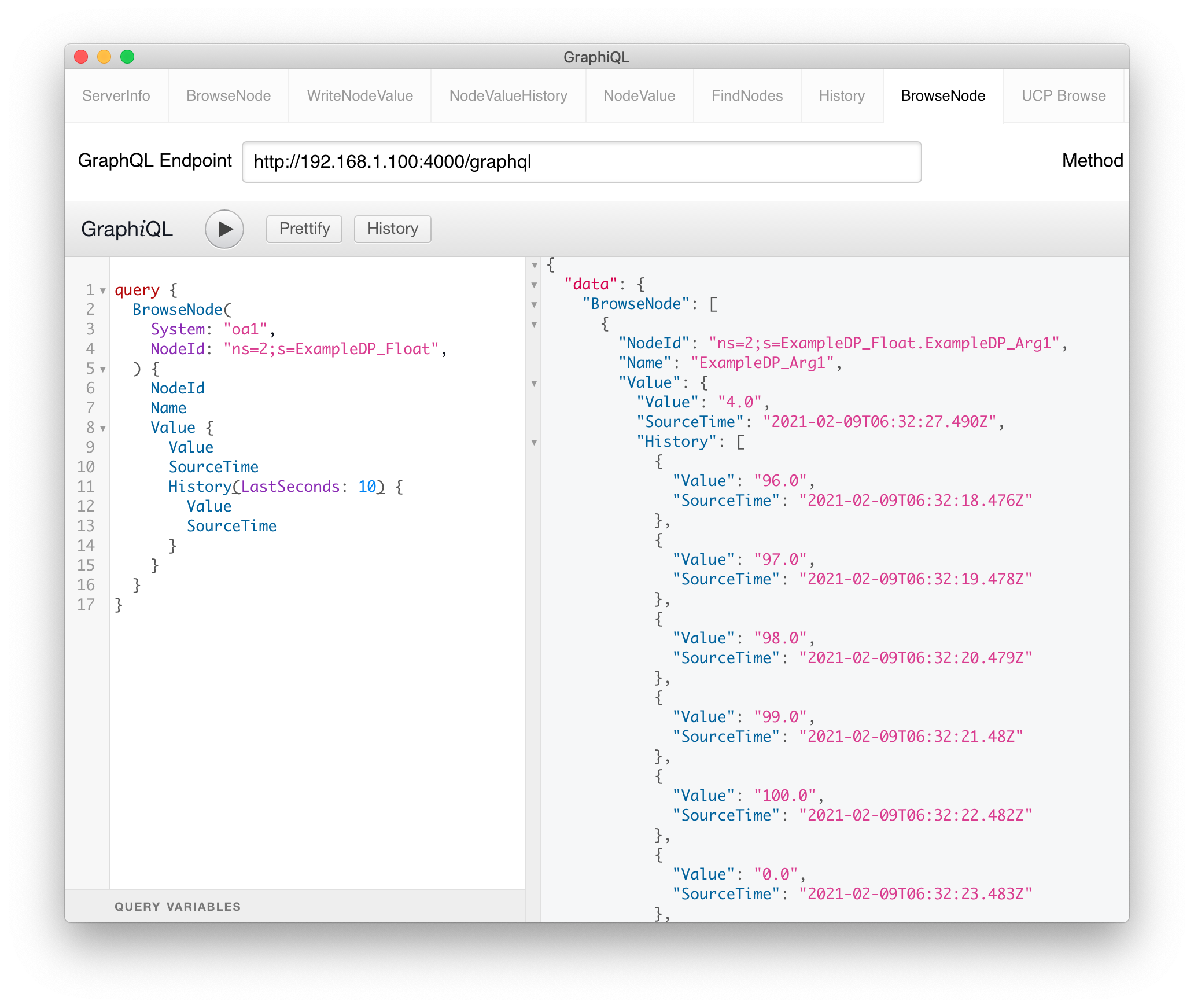Switch to the UCP Browse tab

1063,96
